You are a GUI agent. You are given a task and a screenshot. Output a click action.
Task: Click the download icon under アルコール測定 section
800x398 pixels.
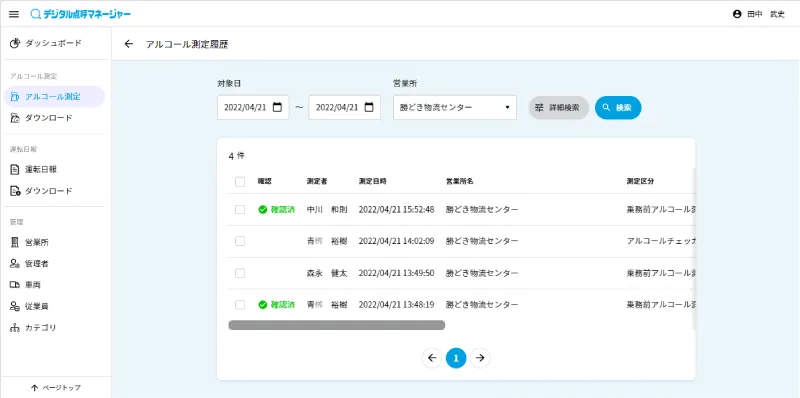point(15,118)
